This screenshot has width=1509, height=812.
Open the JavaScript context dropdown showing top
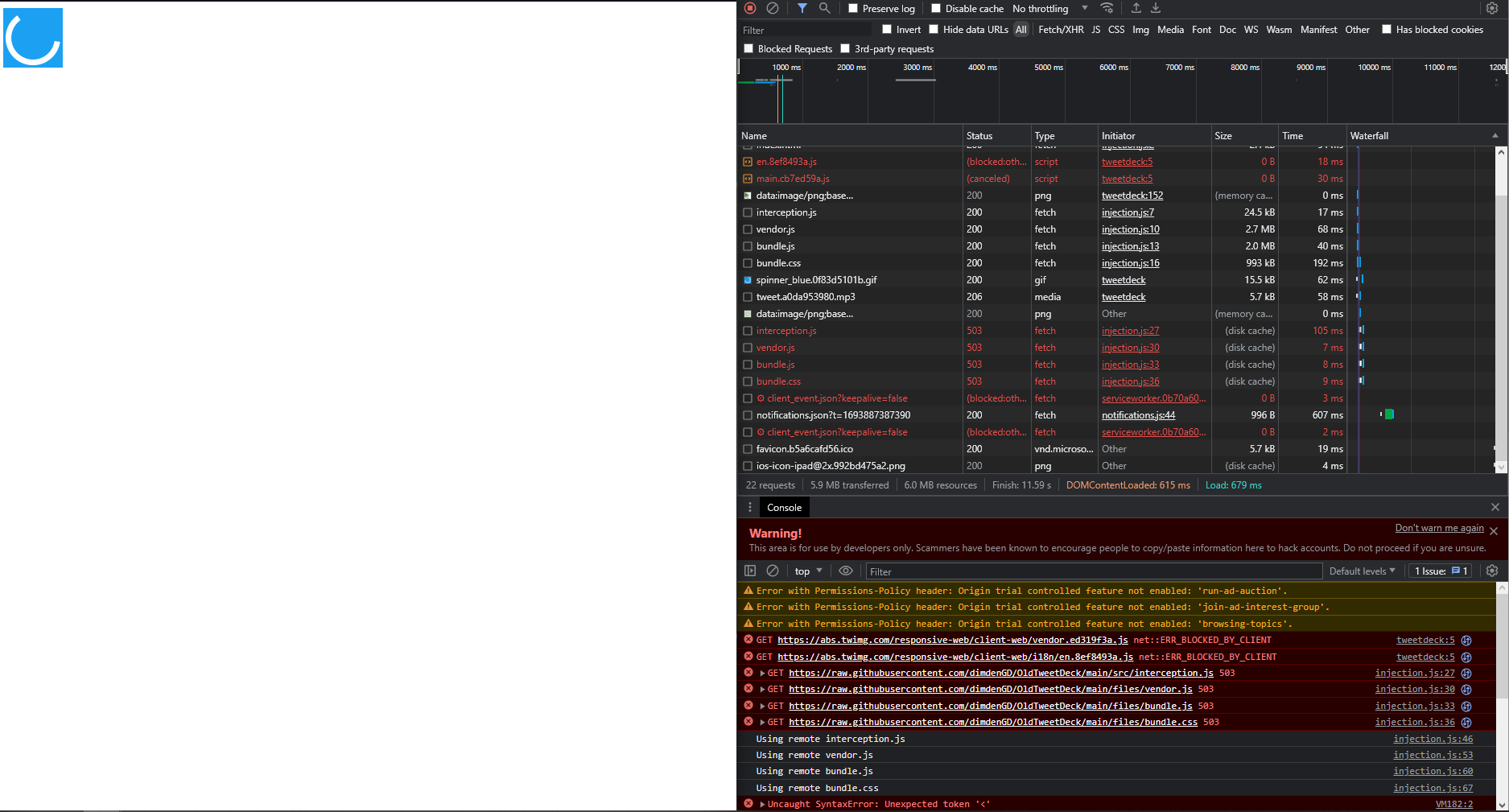pyautogui.click(x=807, y=571)
